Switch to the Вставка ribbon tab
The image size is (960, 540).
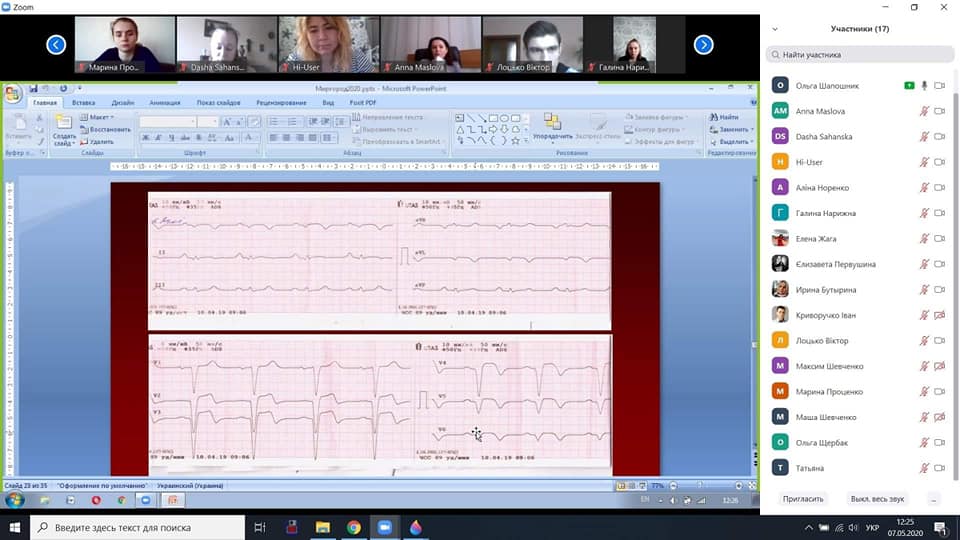click(84, 102)
